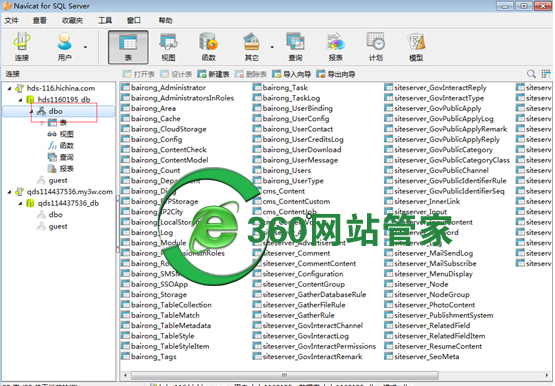The width and height of the screenshot is (555, 386).
Task: Open the Schedule (计划) toolbar icon
Action: click(x=376, y=47)
